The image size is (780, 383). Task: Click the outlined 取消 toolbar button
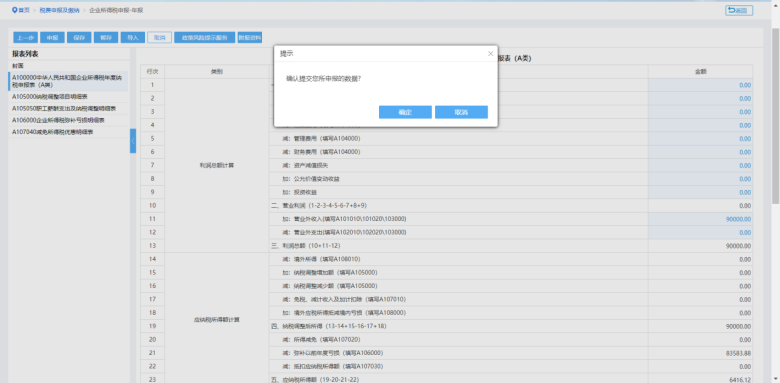pyautogui.click(x=160, y=37)
